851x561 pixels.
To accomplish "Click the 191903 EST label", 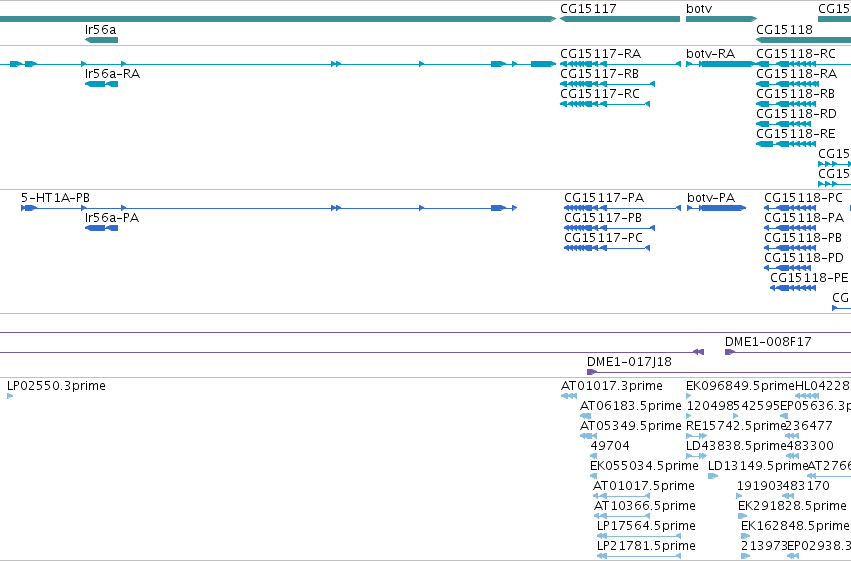I will [759, 486].
